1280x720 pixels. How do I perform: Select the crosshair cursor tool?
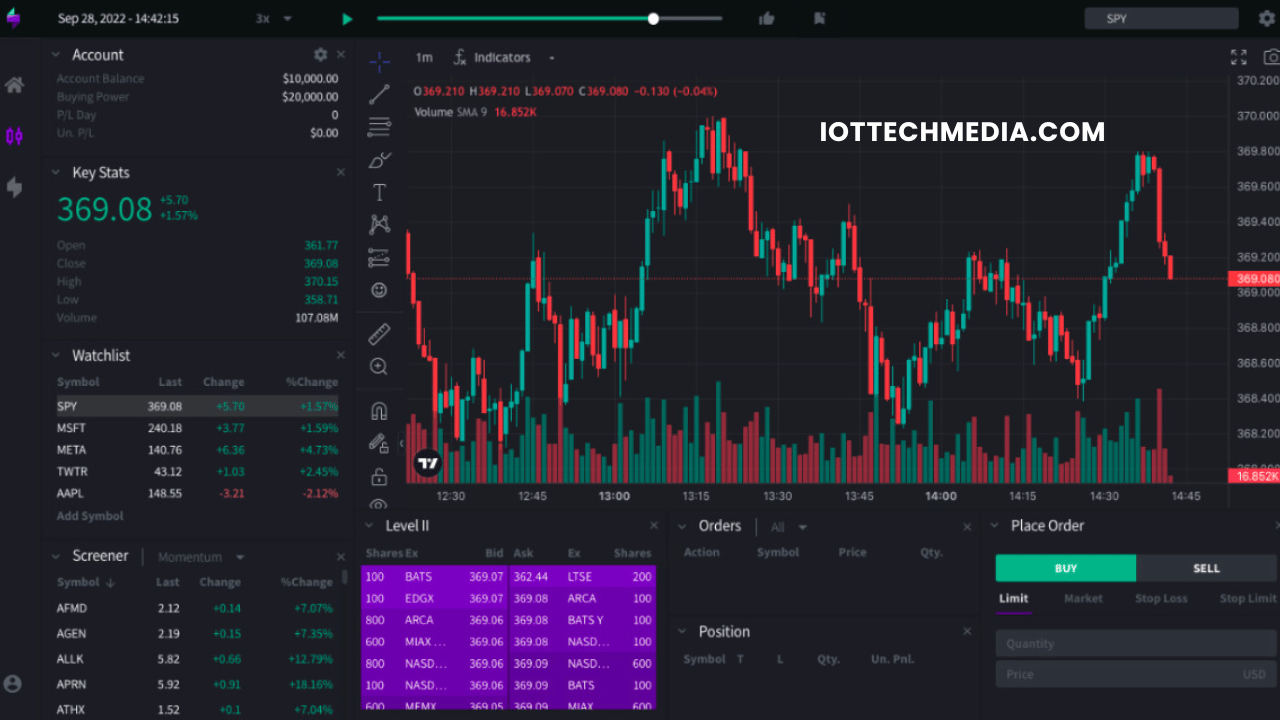(379, 62)
